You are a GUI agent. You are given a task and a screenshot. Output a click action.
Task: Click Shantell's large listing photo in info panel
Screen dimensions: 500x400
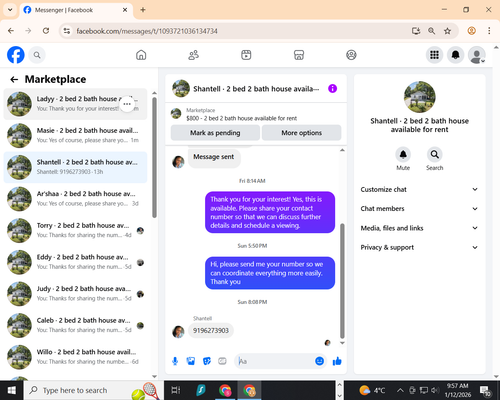(x=419, y=97)
